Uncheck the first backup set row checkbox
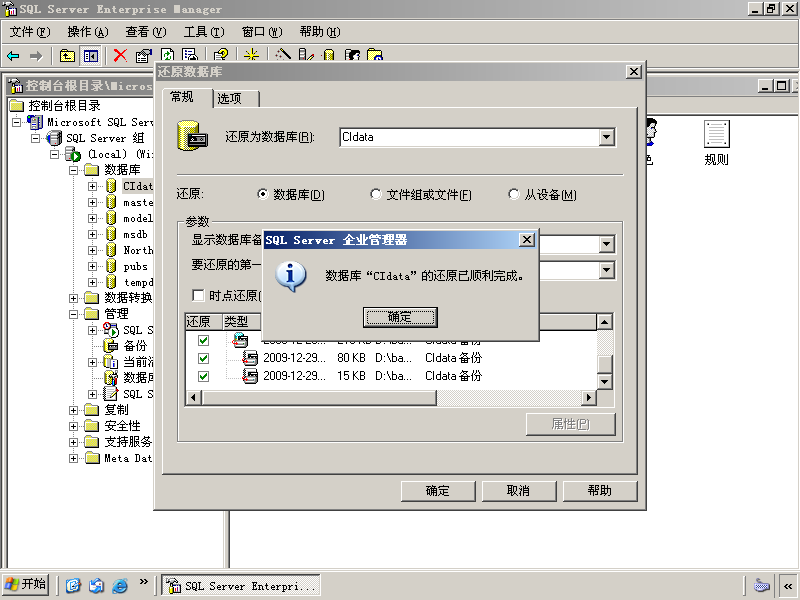Image resolution: width=800 pixels, height=600 pixels. [203, 340]
